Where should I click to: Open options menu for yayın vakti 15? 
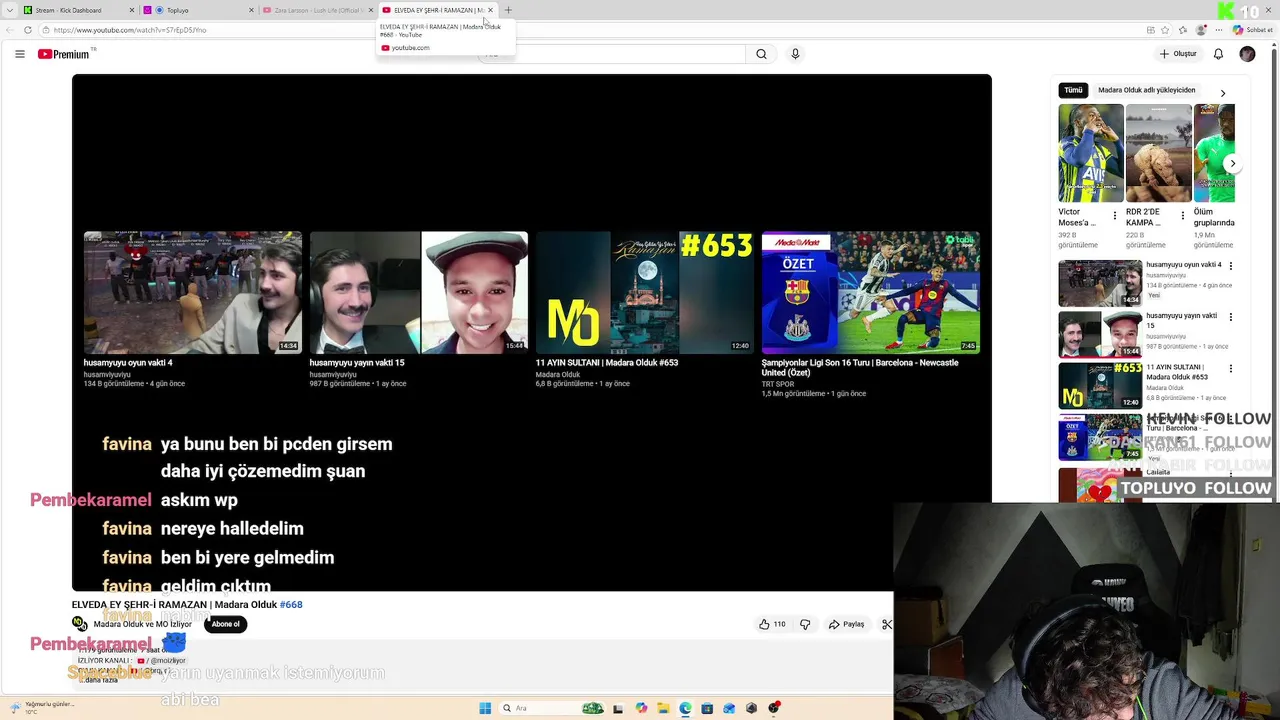coord(1231,317)
